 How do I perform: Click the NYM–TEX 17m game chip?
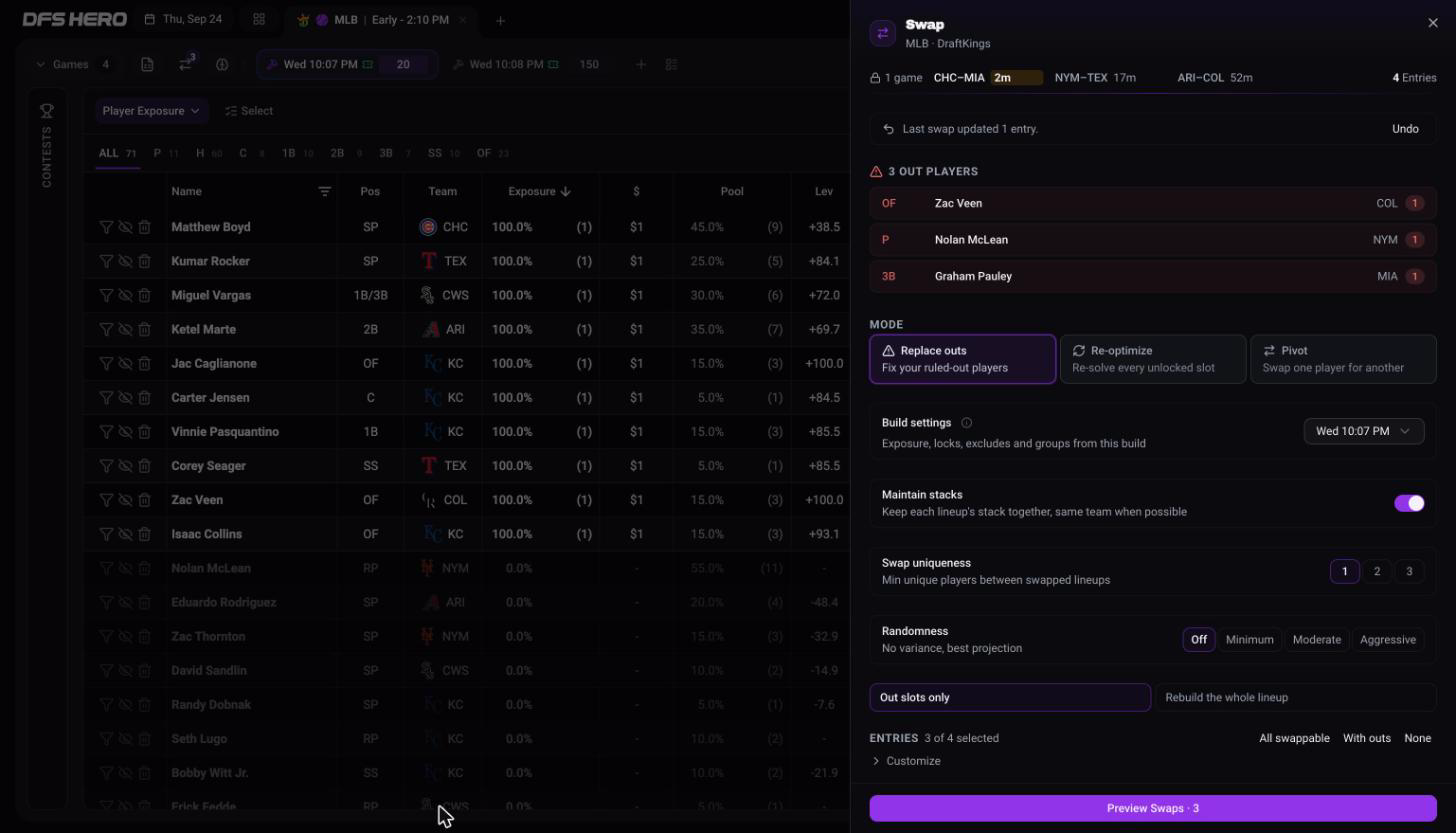[1095, 78]
